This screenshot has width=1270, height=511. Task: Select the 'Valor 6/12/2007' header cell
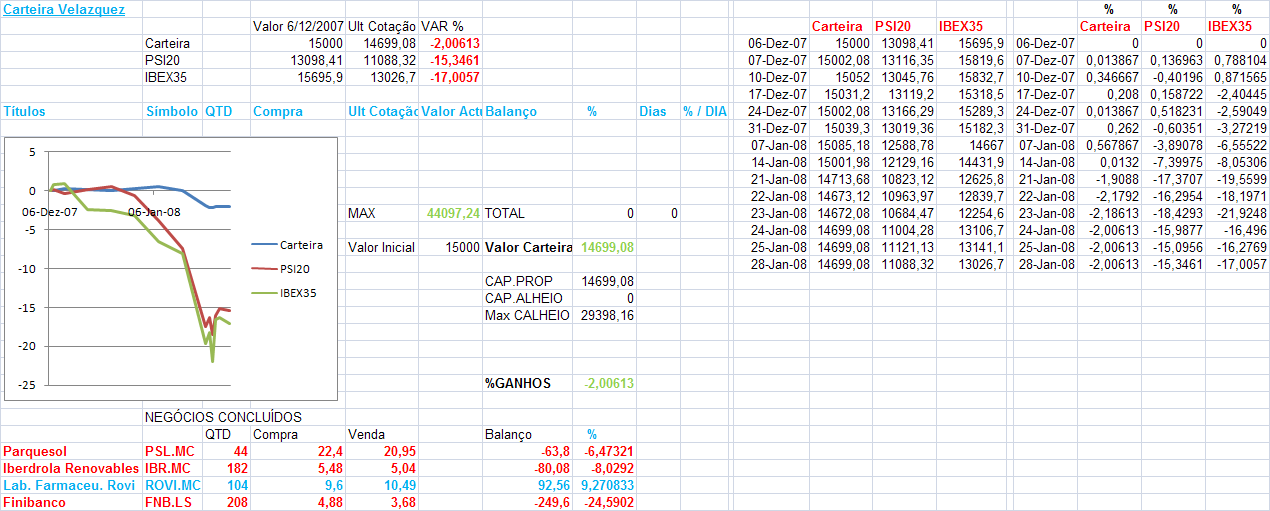click(x=297, y=26)
